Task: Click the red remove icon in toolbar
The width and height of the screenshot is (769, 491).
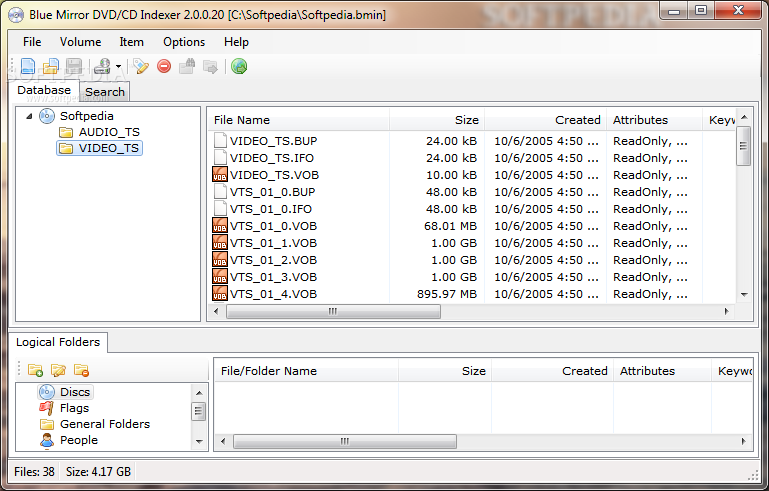Action: (164, 66)
